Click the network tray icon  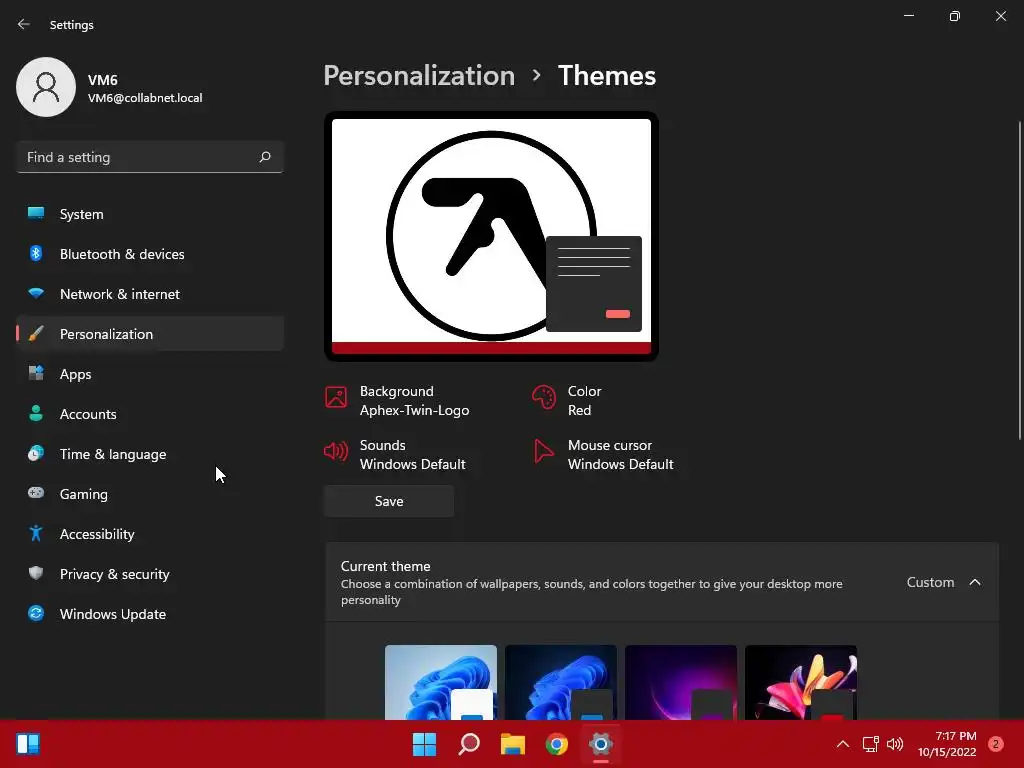coord(870,744)
